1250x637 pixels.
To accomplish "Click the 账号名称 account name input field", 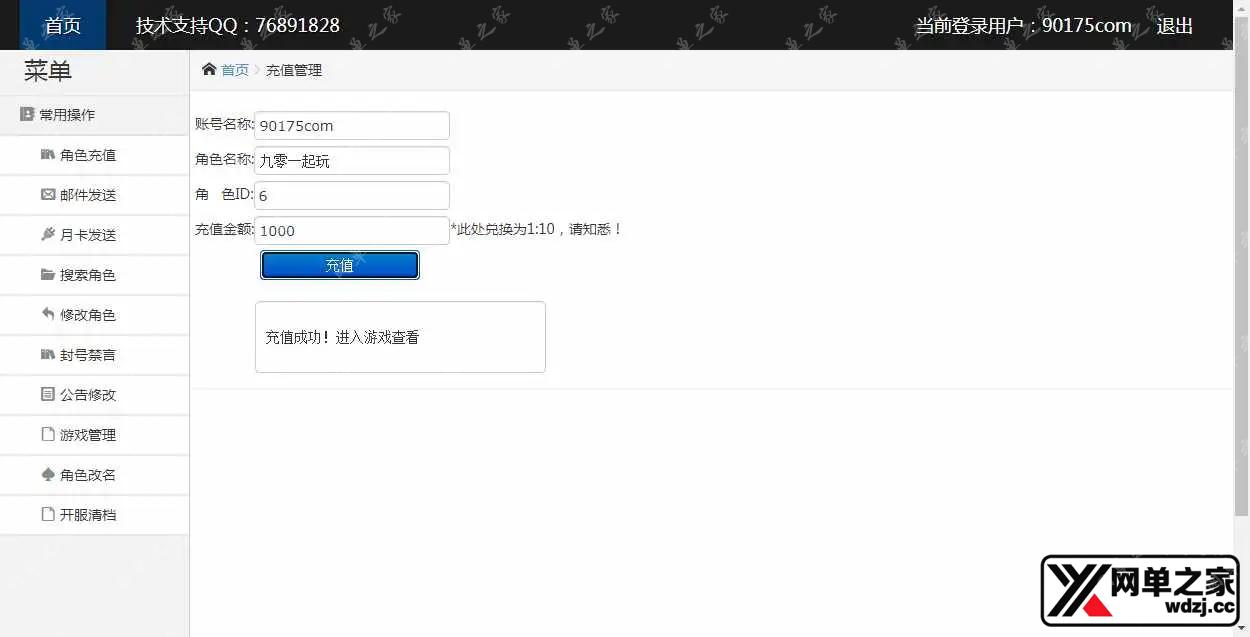I will point(351,125).
